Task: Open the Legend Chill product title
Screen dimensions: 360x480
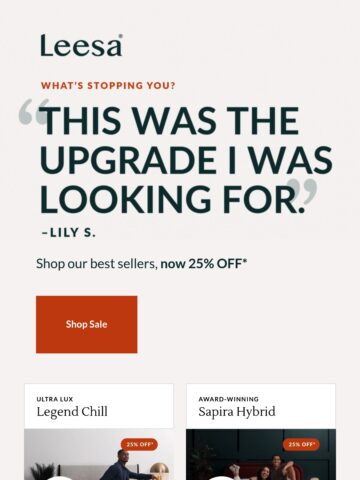Action: (x=72, y=412)
